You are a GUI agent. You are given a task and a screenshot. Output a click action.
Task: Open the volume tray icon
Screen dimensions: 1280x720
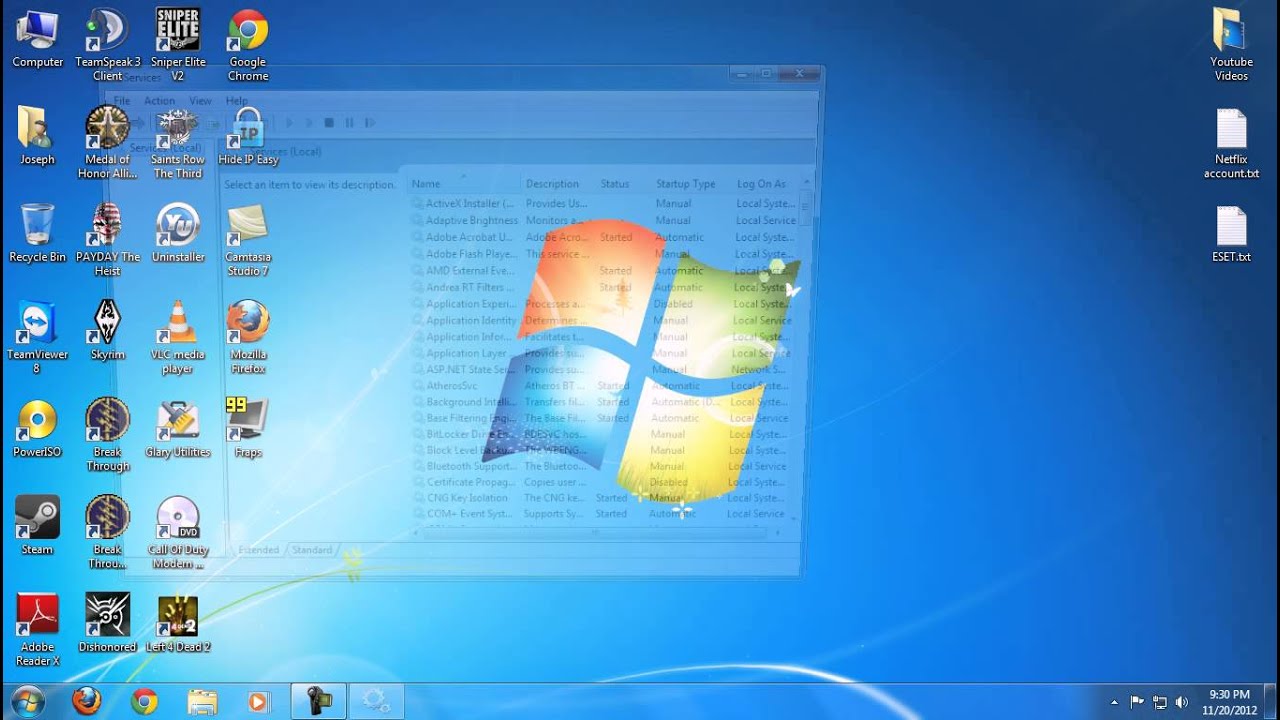tap(1182, 702)
